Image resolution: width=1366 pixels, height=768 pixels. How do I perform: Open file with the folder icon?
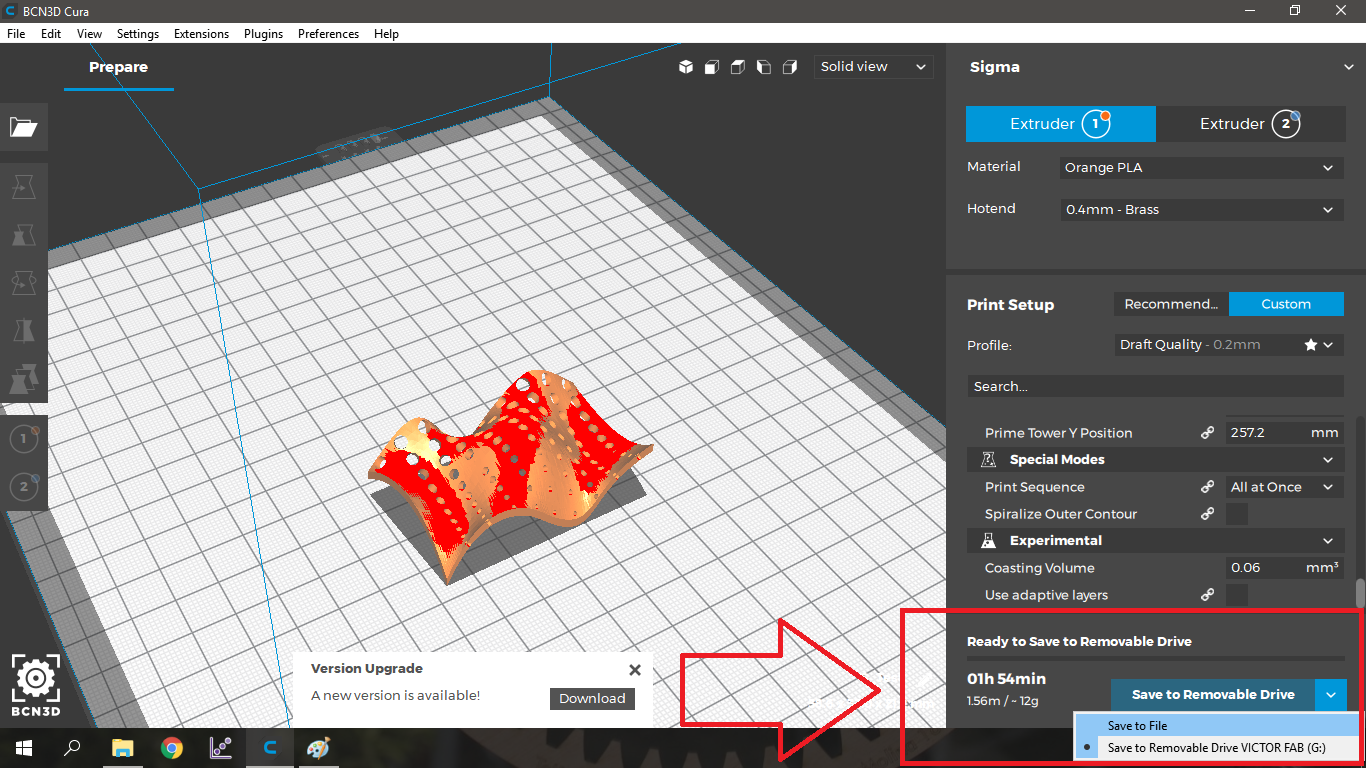click(23, 127)
